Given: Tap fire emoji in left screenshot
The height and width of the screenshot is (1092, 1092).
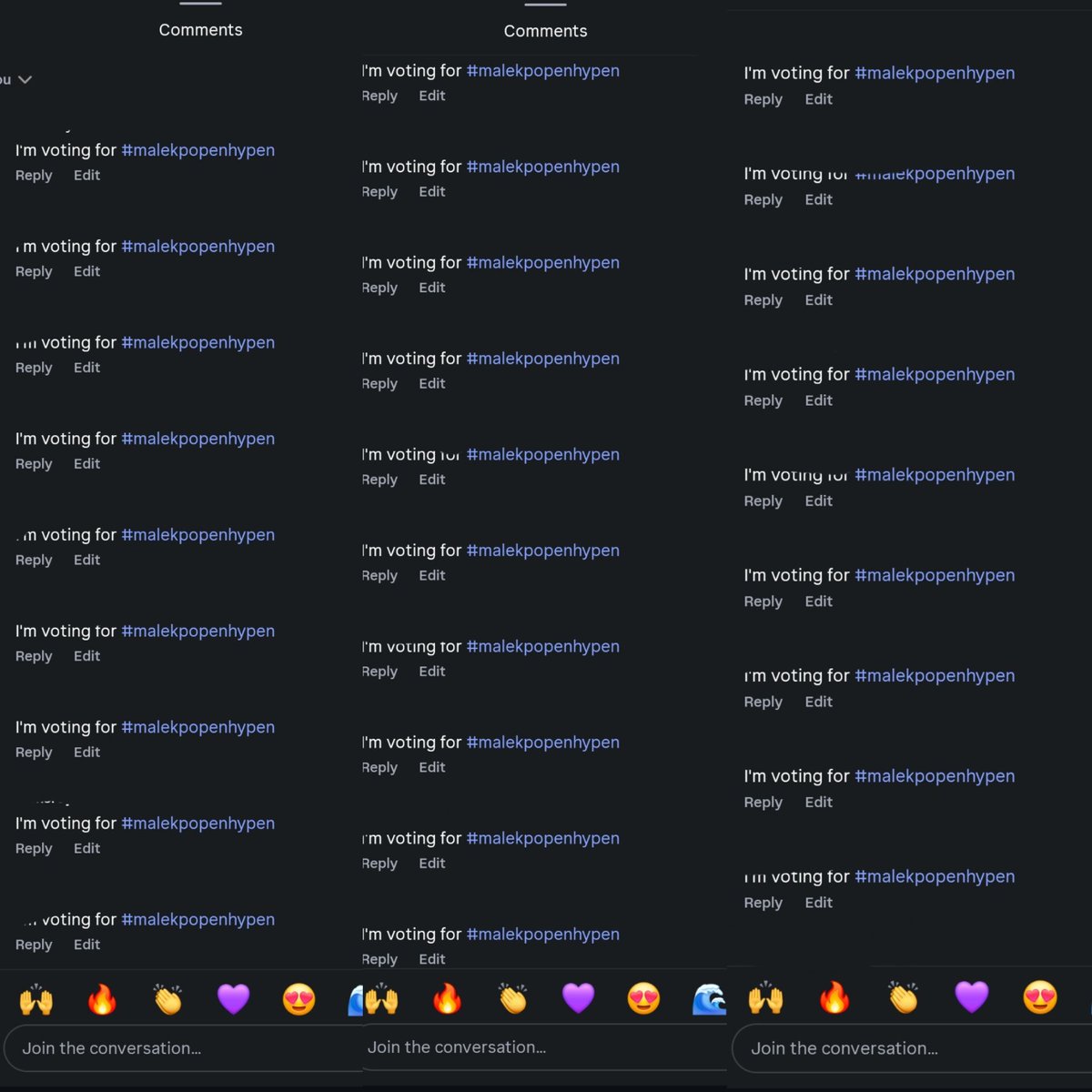Looking at the screenshot, I should 102,999.
